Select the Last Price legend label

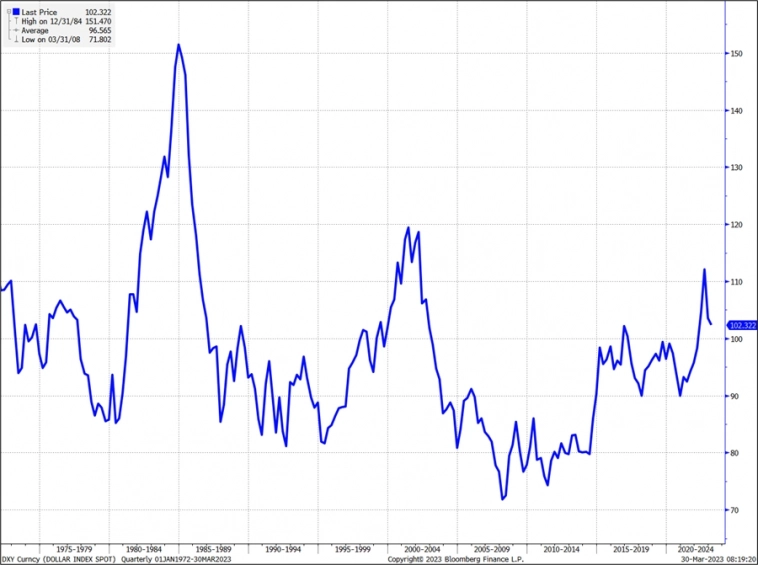tap(39, 12)
